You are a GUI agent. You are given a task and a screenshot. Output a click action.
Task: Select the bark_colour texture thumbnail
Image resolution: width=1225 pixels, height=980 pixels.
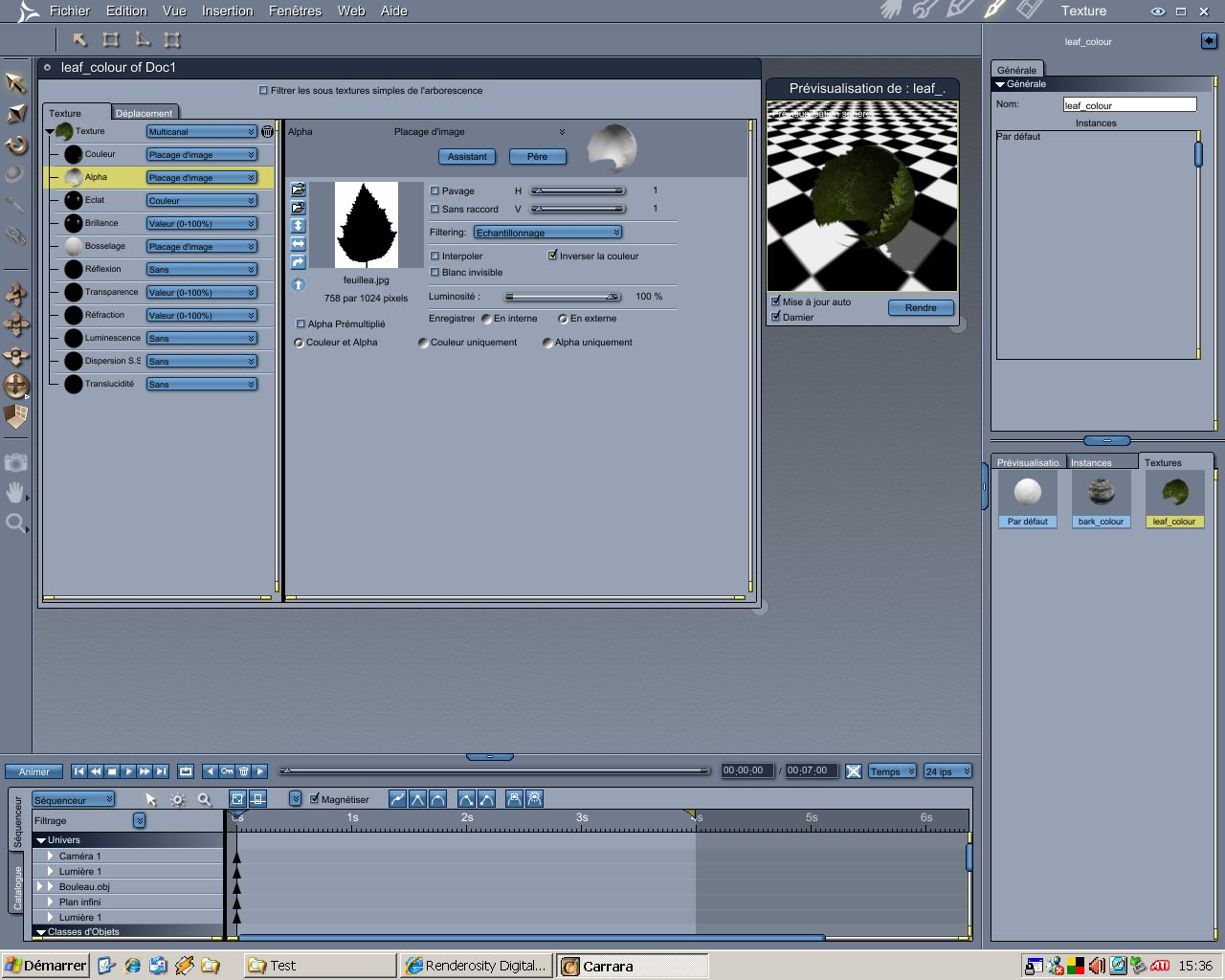click(1101, 500)
